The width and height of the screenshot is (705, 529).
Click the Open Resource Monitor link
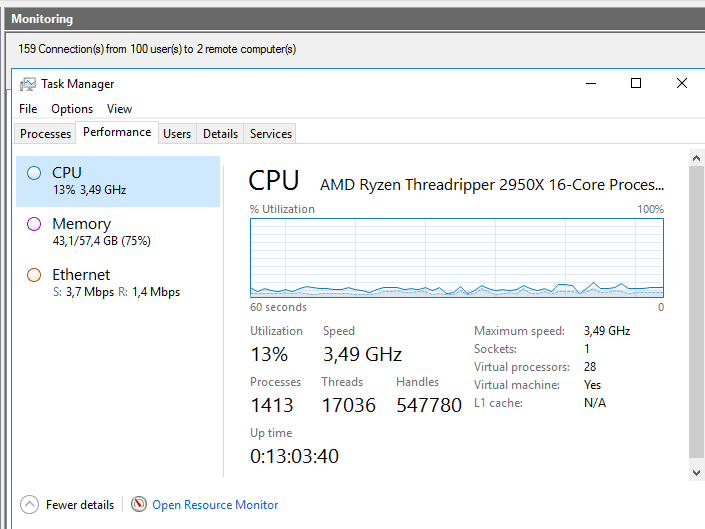coord(215,505)
